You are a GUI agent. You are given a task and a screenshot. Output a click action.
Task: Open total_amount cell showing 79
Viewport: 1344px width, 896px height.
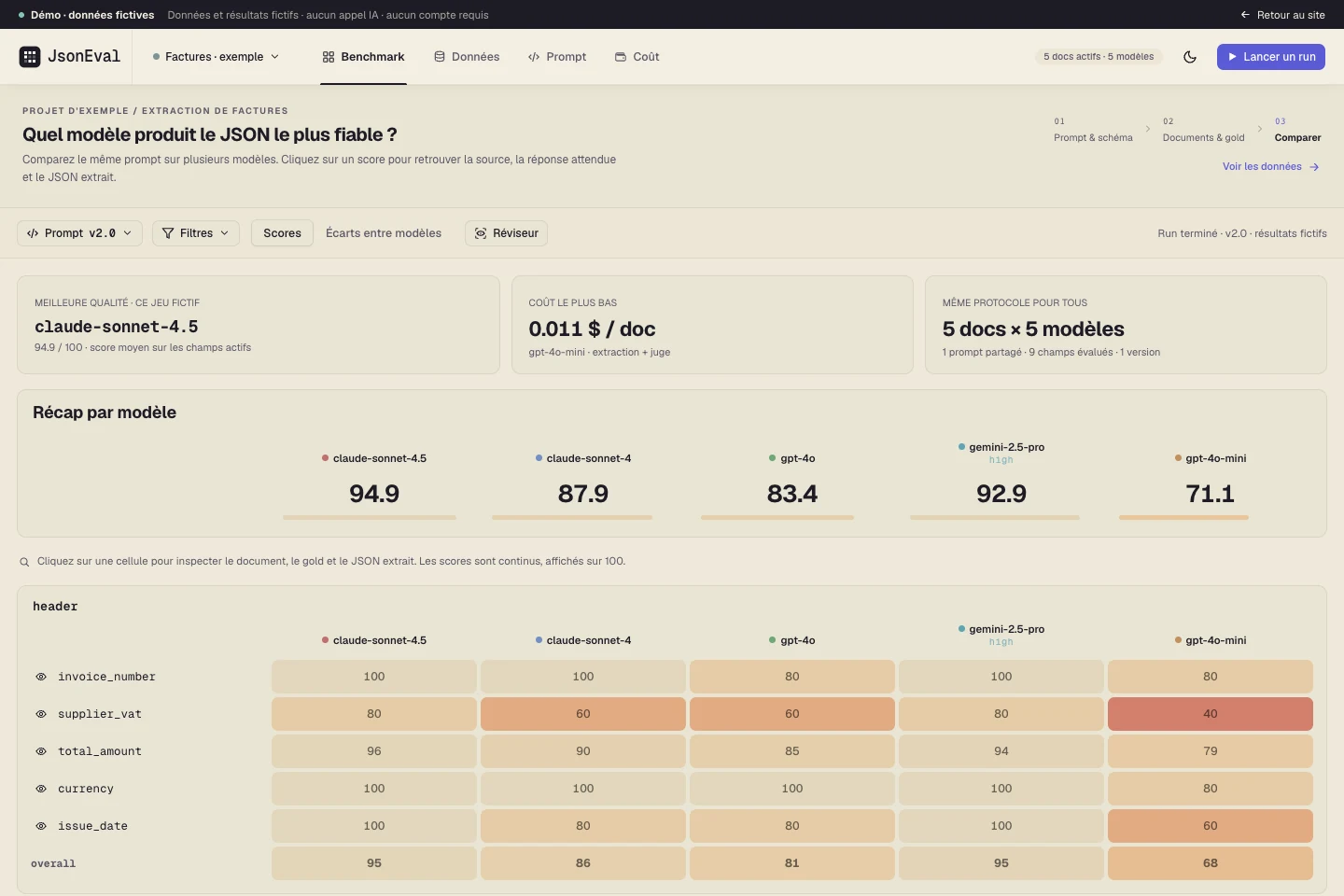(x=1211, y=751)
